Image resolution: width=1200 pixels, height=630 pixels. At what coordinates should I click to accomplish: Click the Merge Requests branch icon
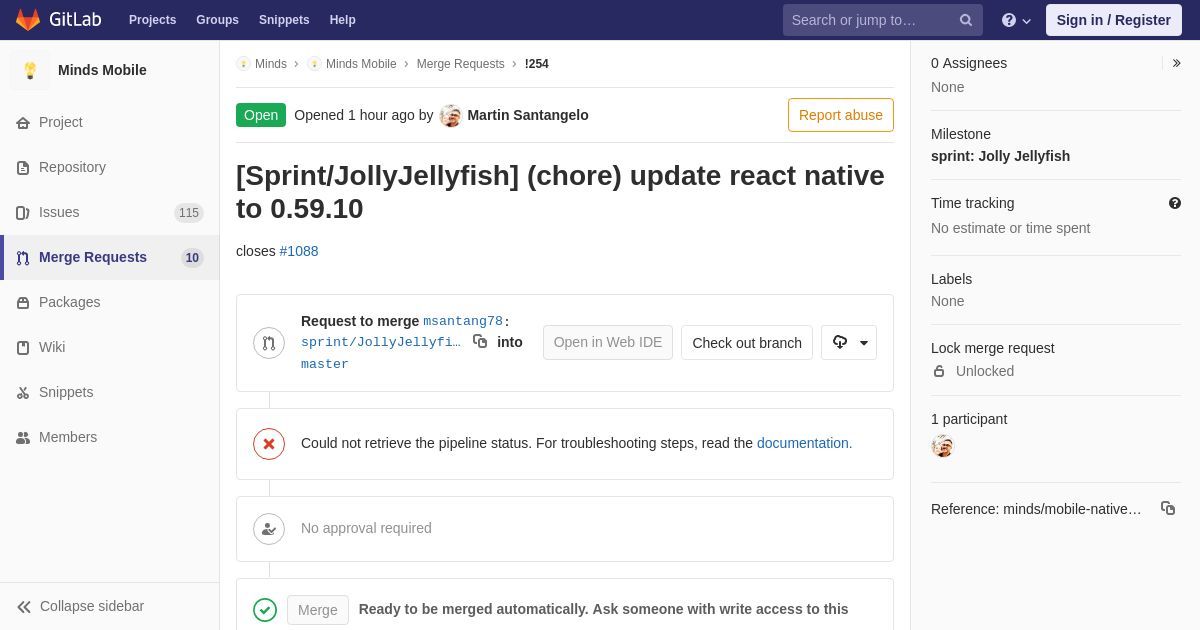(23, 258)
